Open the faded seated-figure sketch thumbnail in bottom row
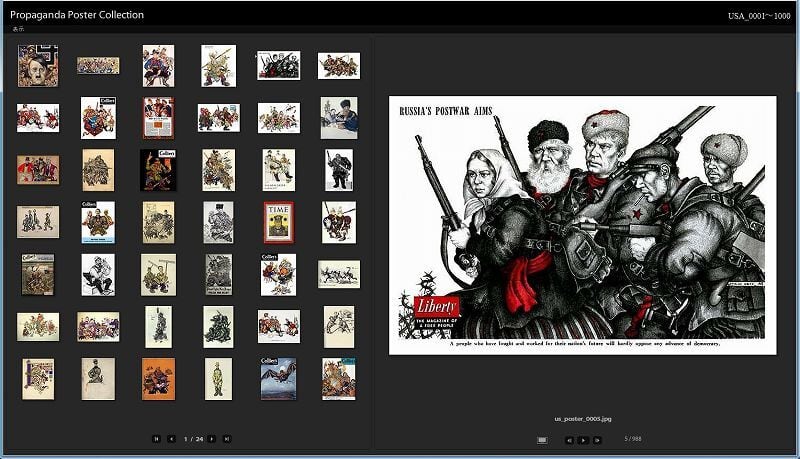This screenshot has width=800, height=459. click(x=98, y=379)
